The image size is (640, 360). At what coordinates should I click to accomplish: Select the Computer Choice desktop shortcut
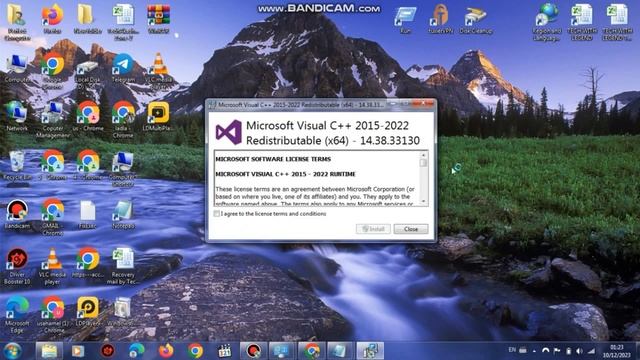(123, 169)
